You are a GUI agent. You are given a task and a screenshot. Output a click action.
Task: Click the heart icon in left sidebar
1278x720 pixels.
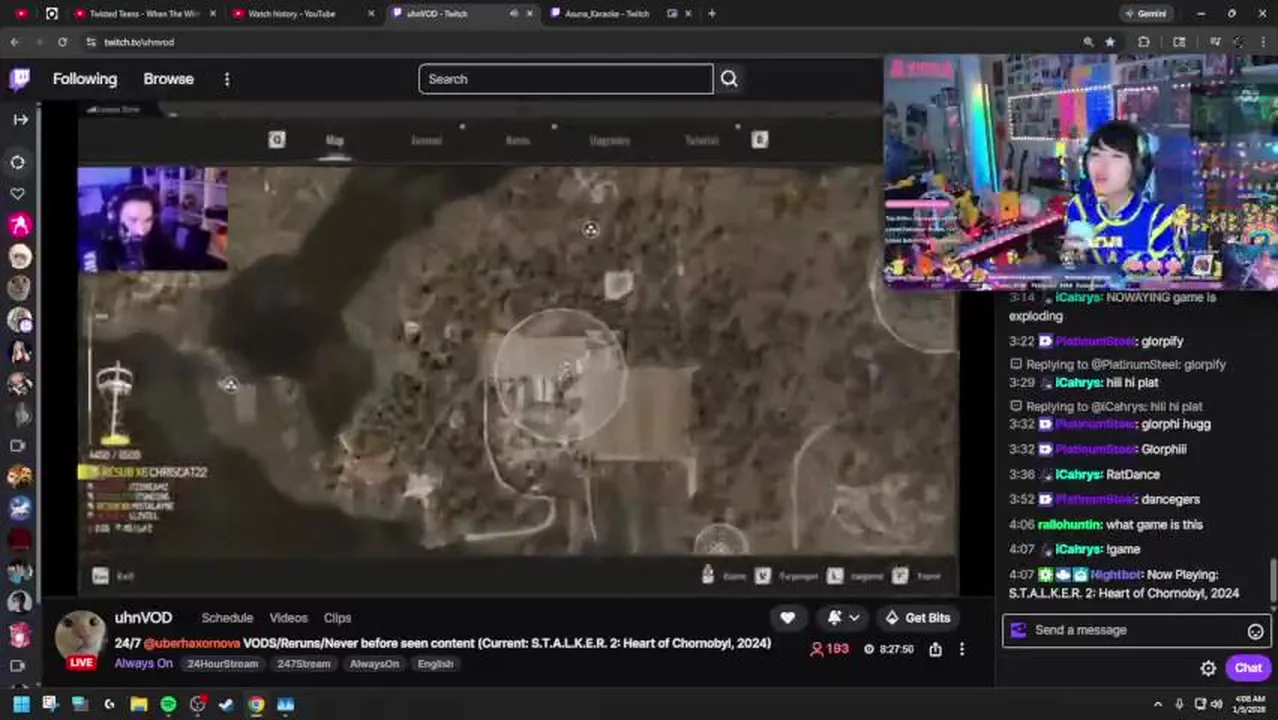coord(18,193)
